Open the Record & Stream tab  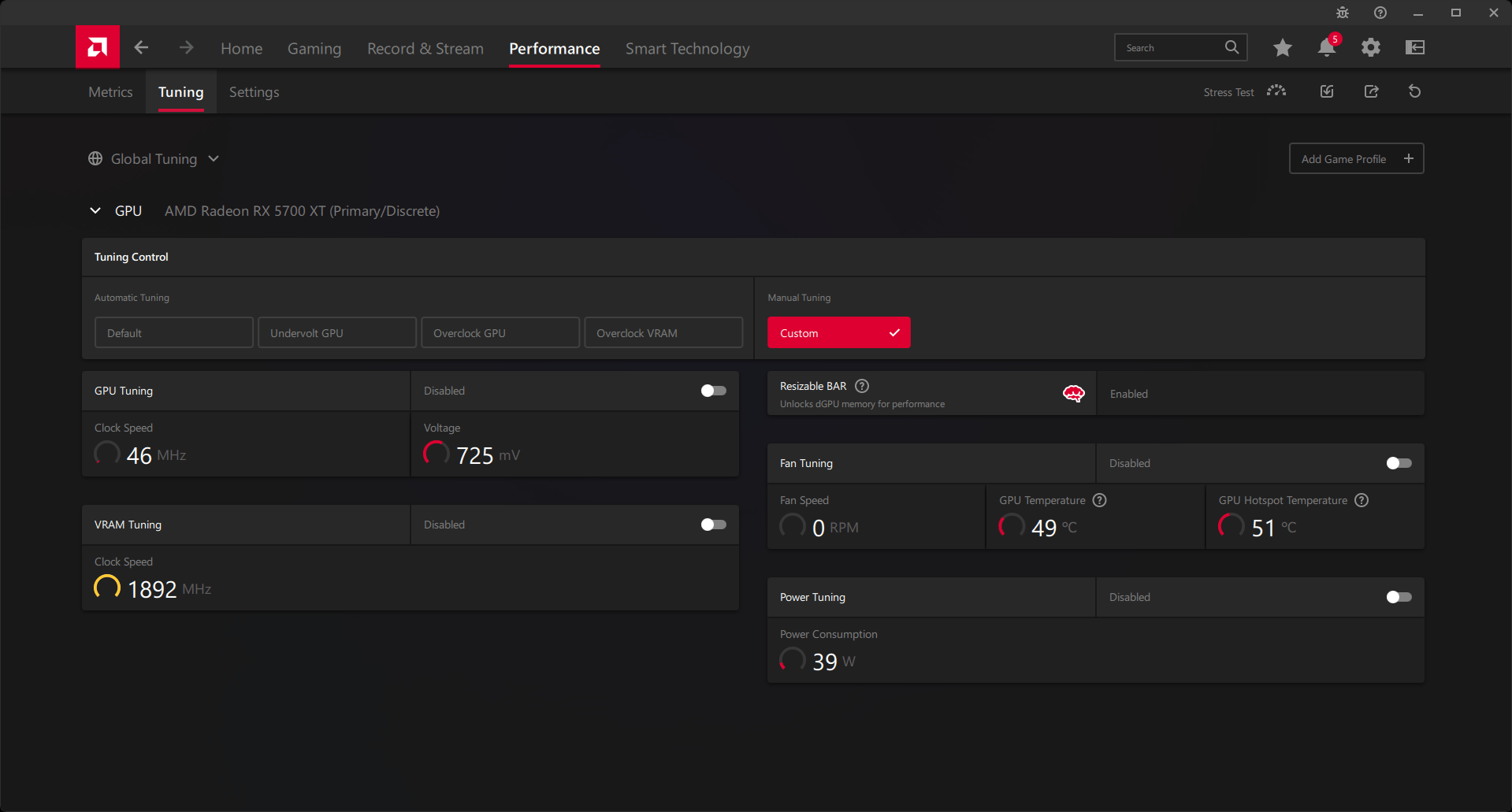click(425, 48)
